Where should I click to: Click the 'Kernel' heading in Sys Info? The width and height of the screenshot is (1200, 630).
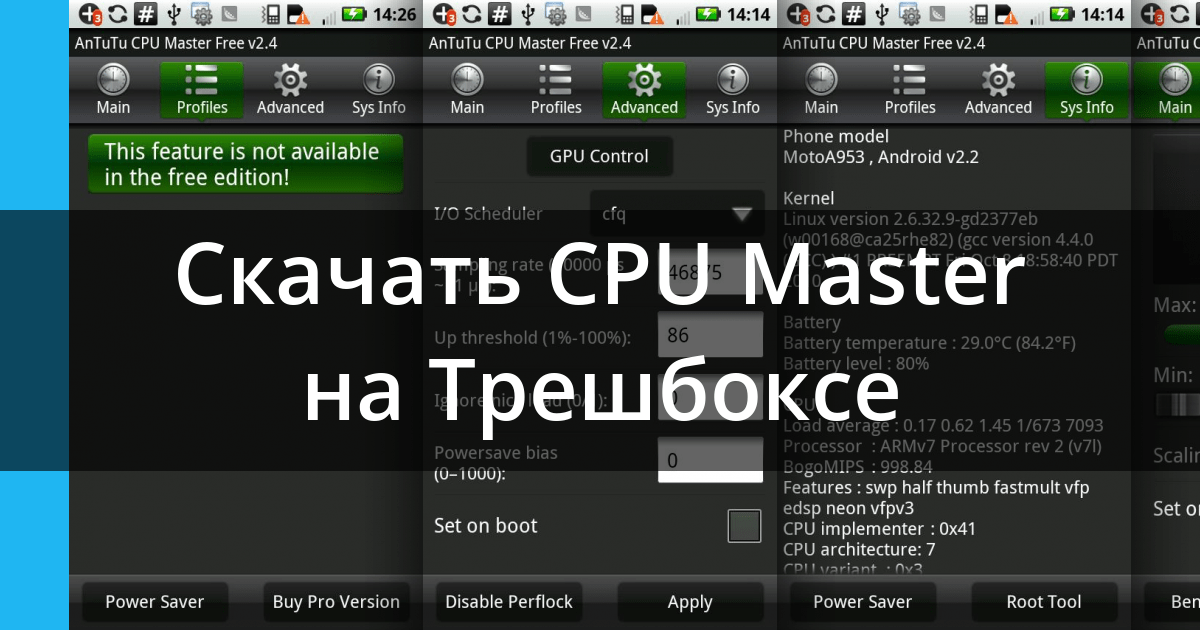click(809, 198)
